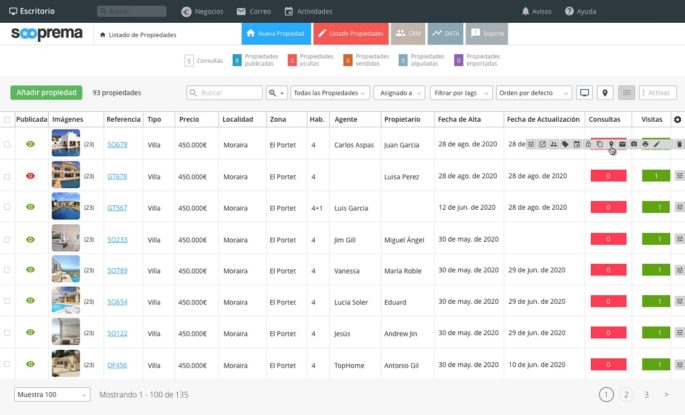This screenshot has height=415, width=685.
Task: Click the pencil edit icon in first row
Action: (657, 144)
